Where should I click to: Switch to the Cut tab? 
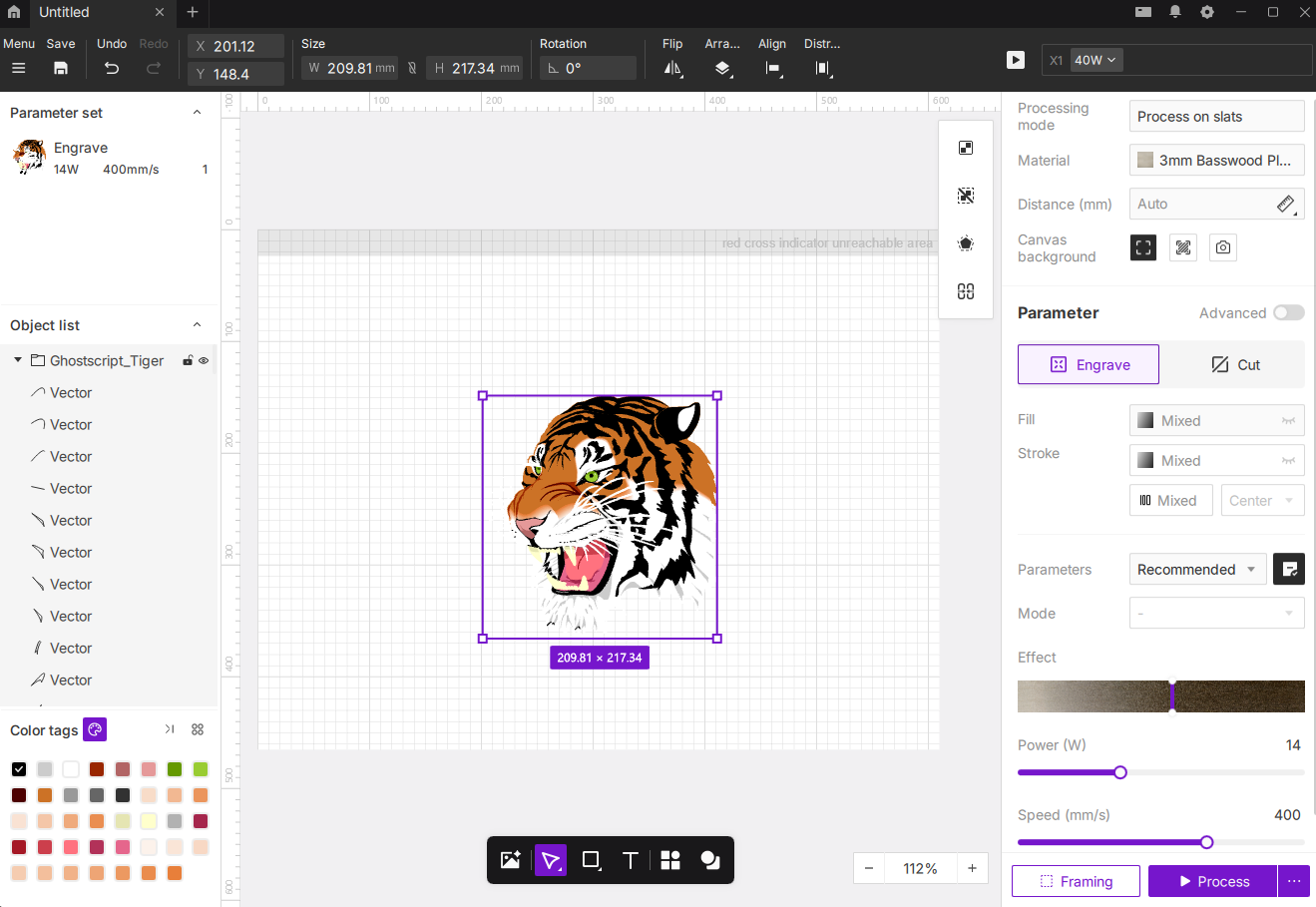[x=1235, y=365]
